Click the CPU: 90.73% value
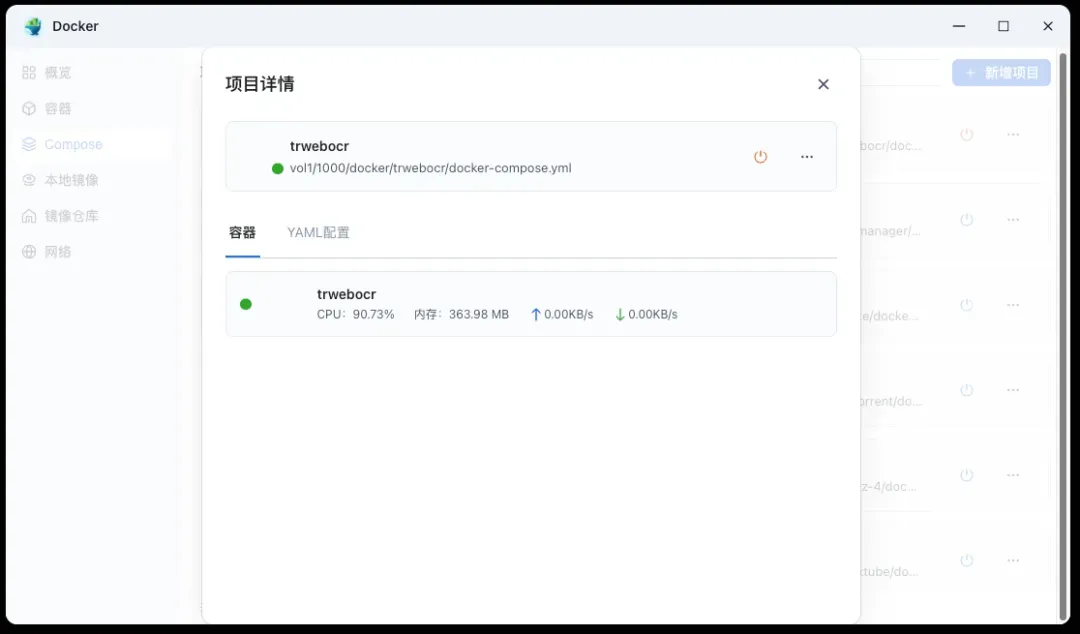The height and width of the screenshot is (634, 1080). (x=355, y=314)
